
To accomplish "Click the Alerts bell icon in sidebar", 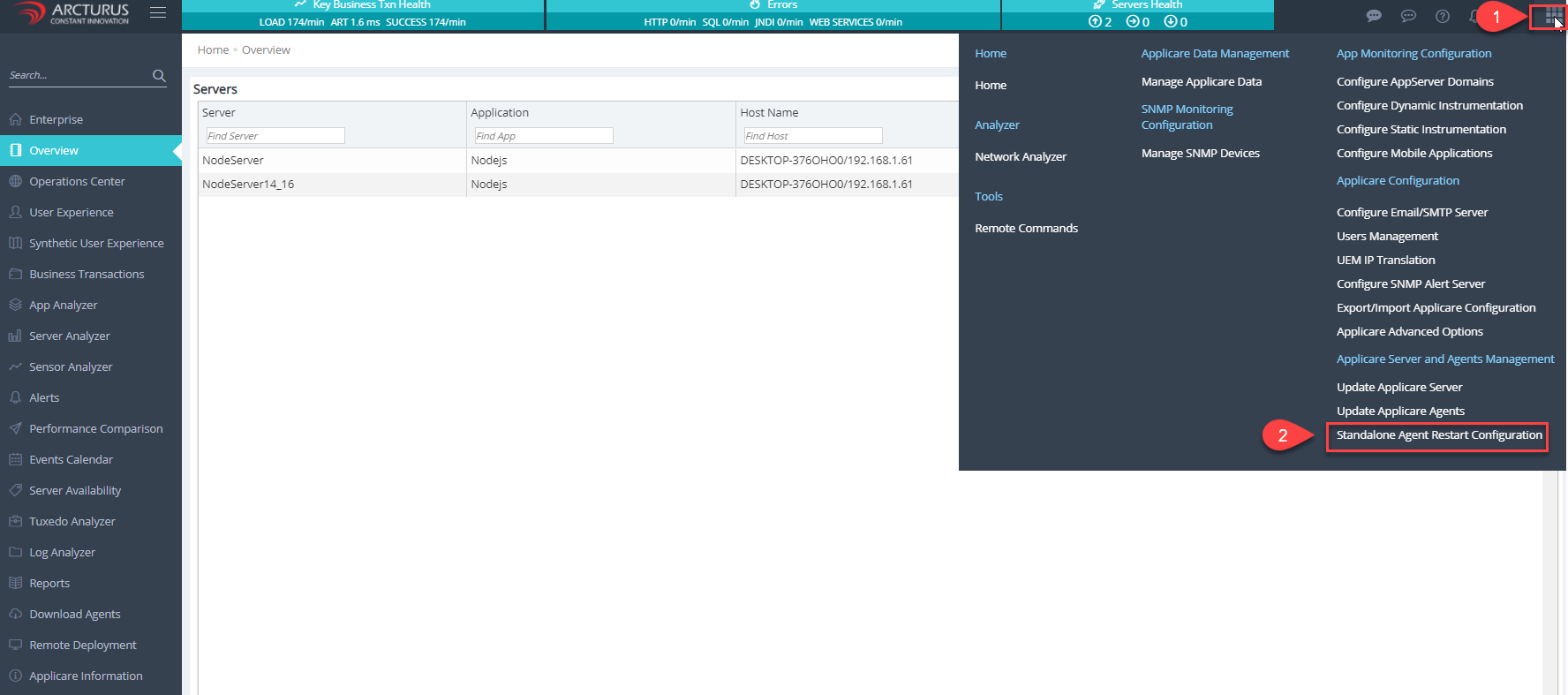I will click(x=15, y=397).
